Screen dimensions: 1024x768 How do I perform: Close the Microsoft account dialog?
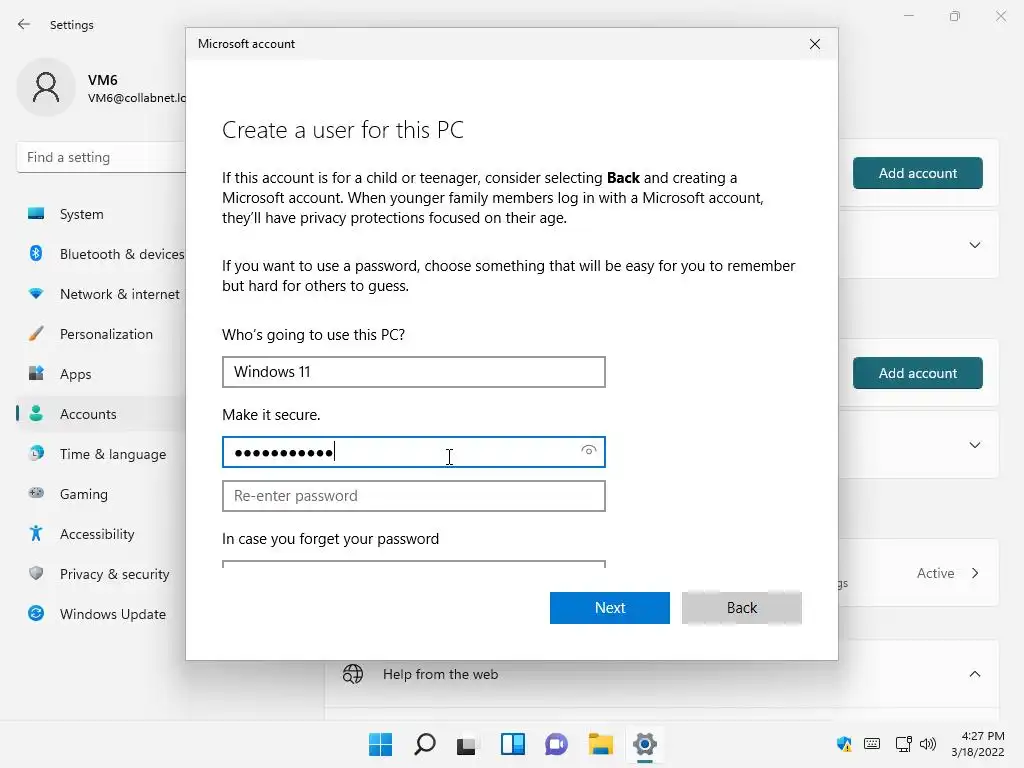tap(814, 44)
